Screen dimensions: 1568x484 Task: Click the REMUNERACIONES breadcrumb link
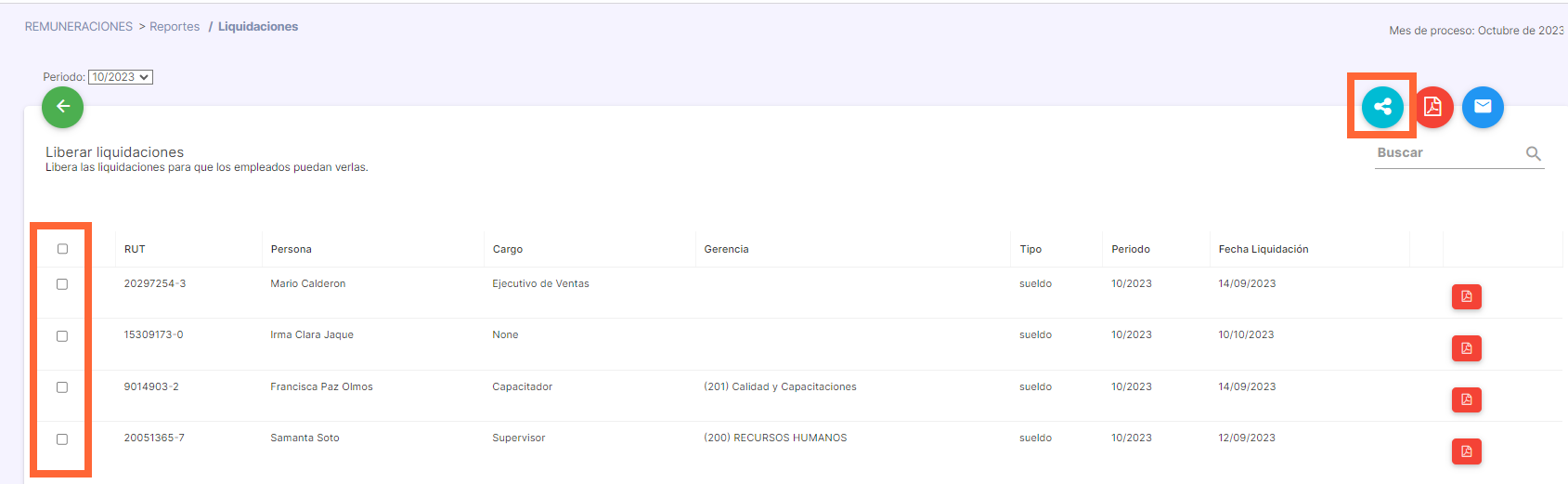coord(79,27)
